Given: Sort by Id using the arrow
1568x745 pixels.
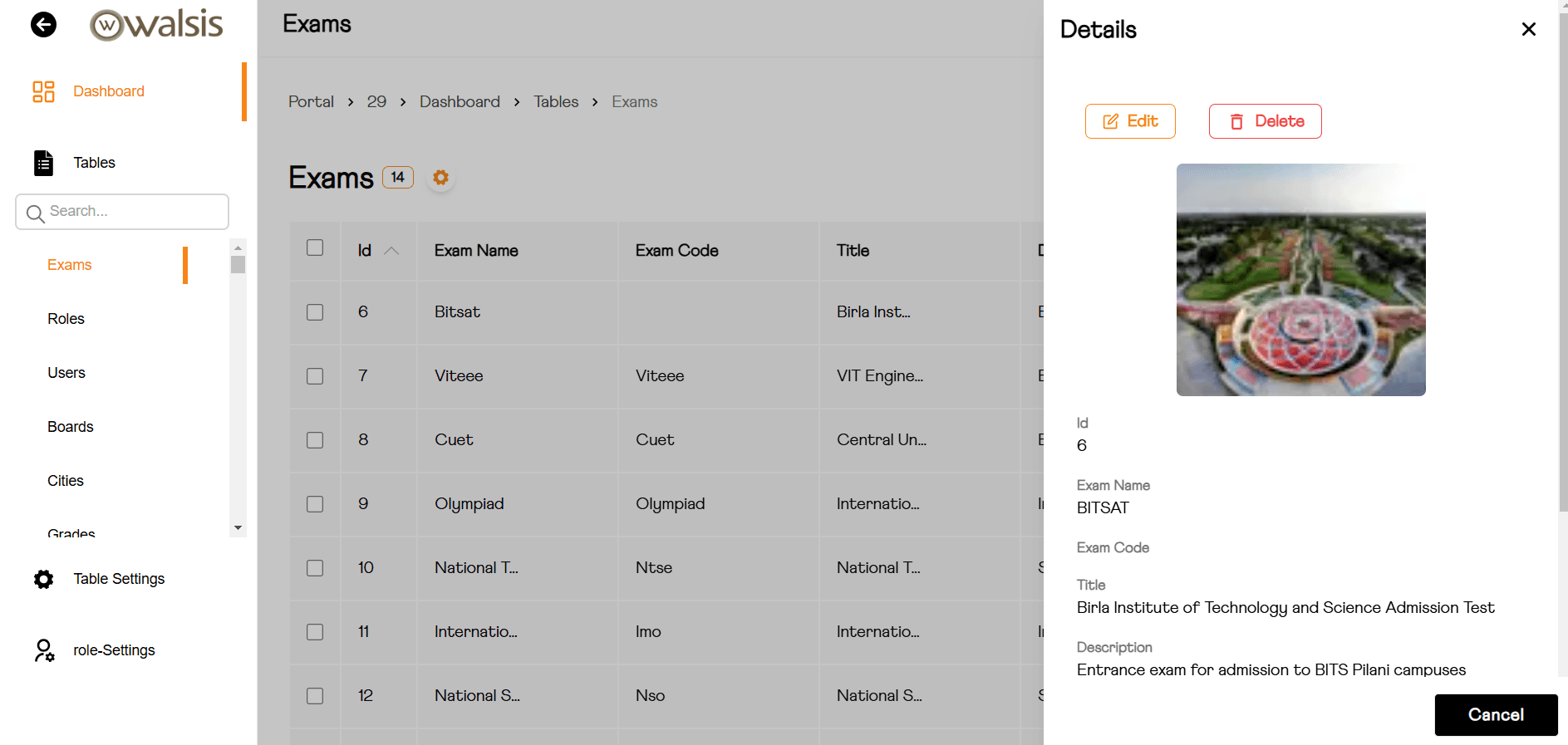Looking at the screenshot, I should (x=391, y=251).
